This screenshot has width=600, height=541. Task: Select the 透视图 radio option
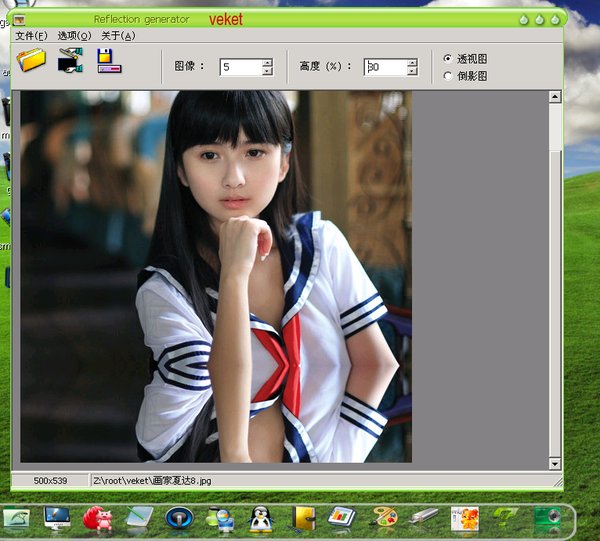(x=448, y=59)
